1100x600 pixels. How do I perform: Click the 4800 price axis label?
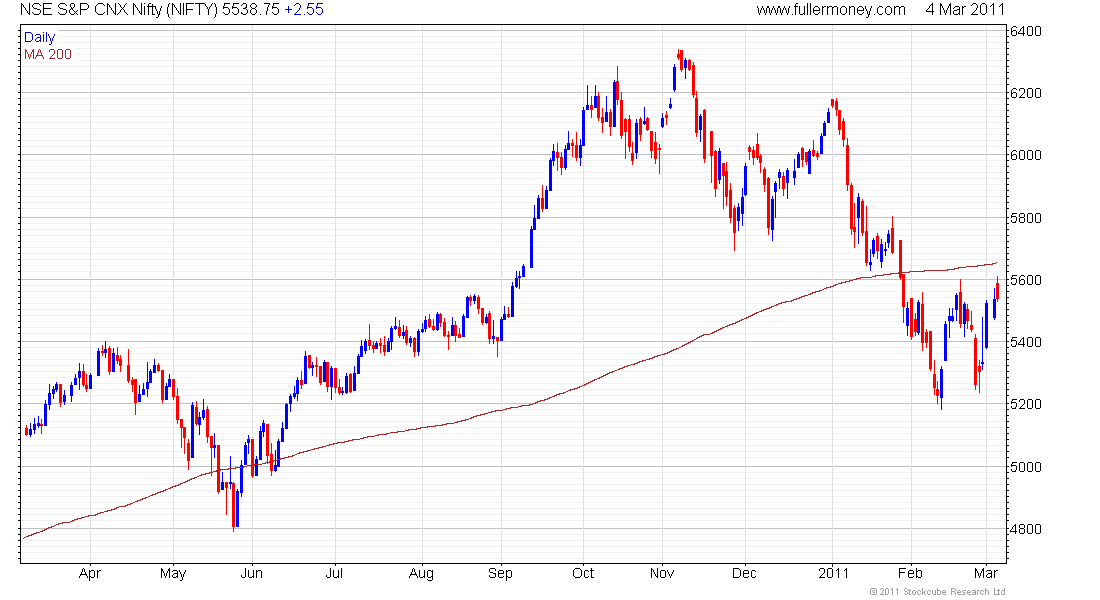[x=1026, y=529]
